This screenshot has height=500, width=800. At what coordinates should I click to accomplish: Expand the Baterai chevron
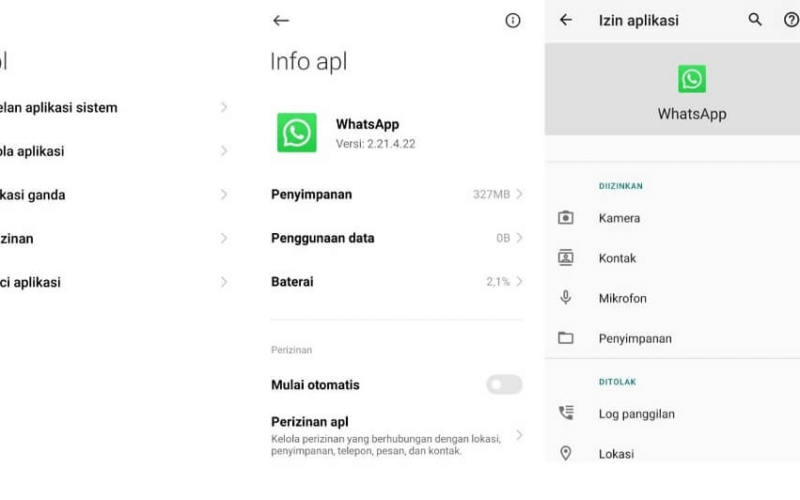click(519, 281)
